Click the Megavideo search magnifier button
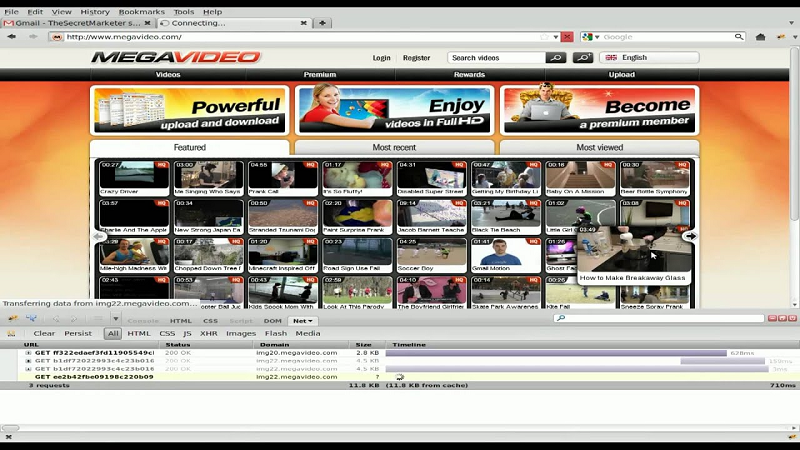 [x=555, y=58]
